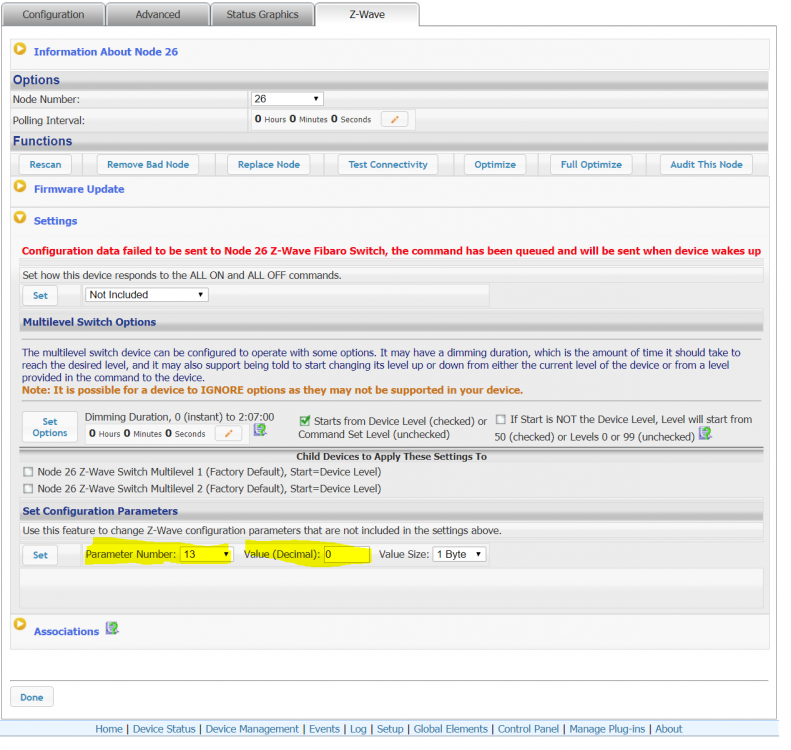Click the Value (Decimal) input field
This screenshot has width=791, height=750.
tap(346, 554)
